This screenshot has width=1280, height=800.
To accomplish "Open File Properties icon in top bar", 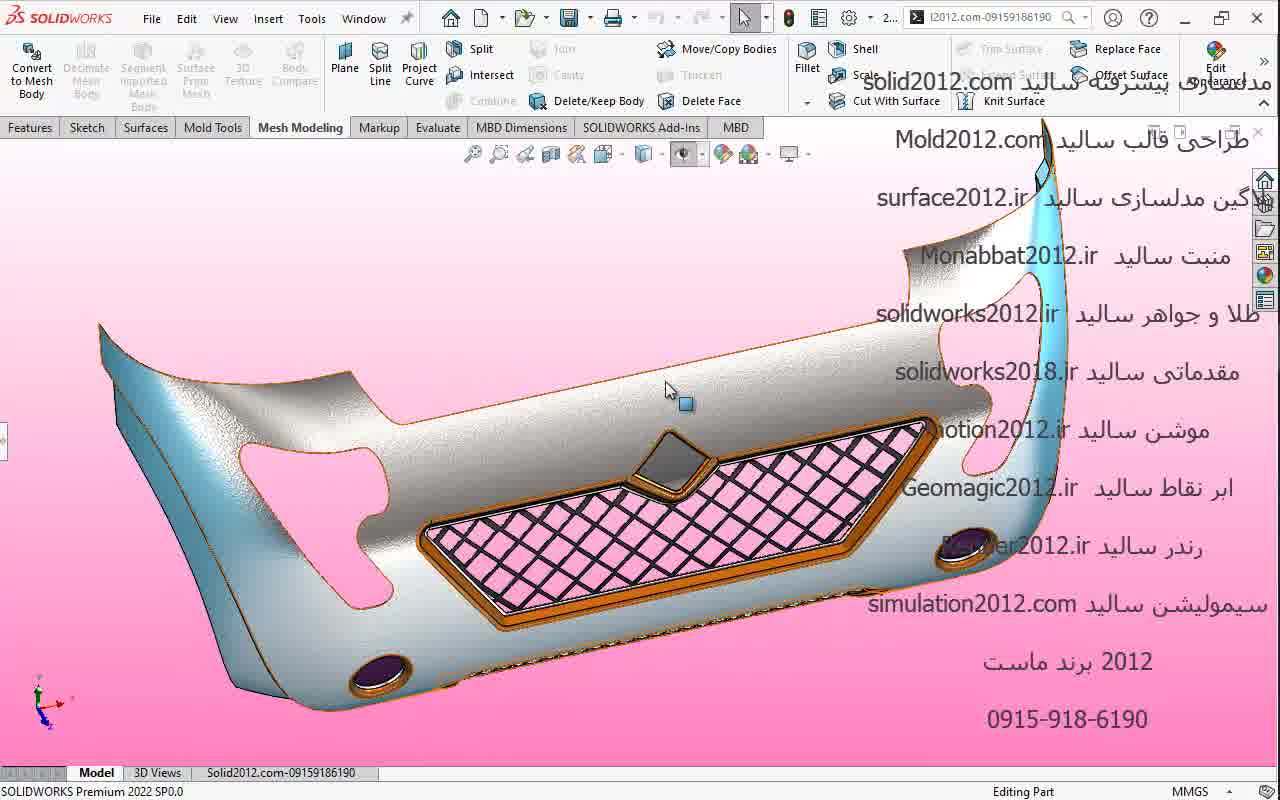I will pos(818,18).
